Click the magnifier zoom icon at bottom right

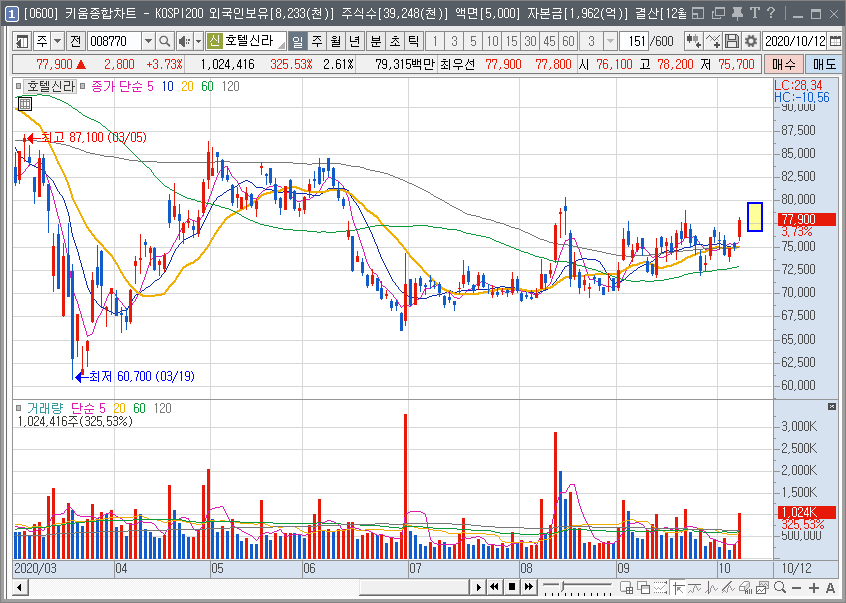[x=780, y=587]
